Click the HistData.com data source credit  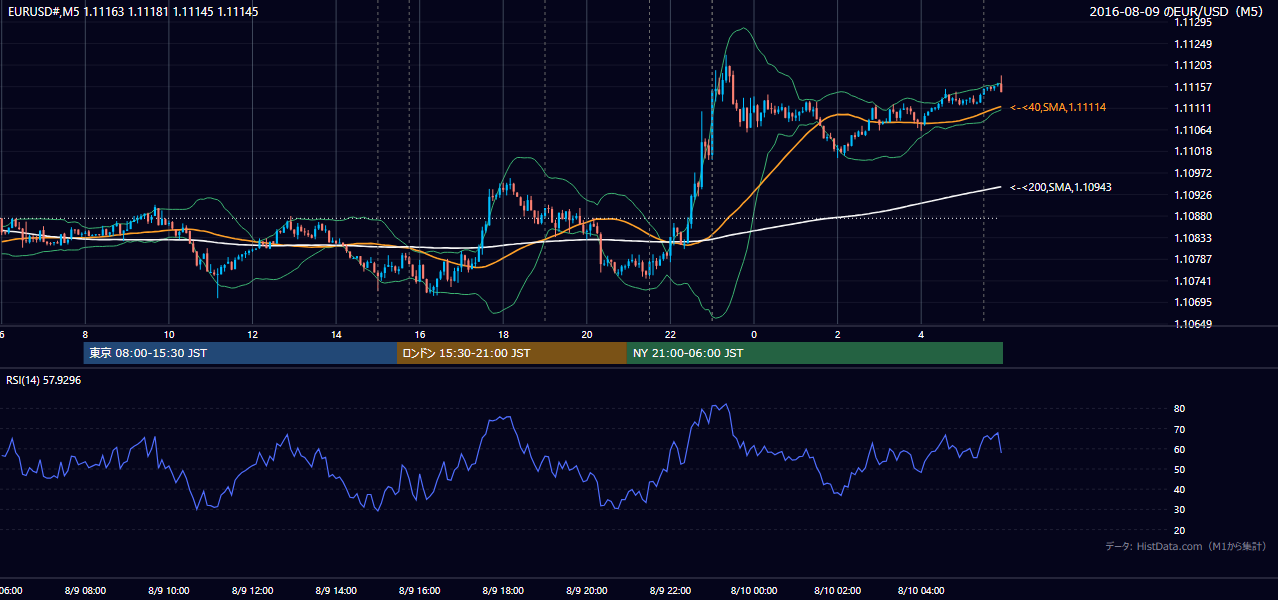(x=1186, y=546)
